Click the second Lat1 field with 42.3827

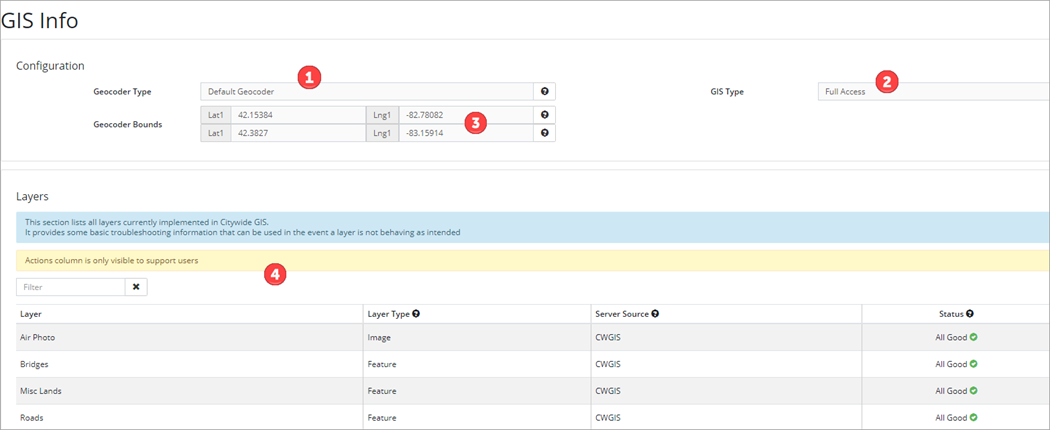tap(297, 133)
